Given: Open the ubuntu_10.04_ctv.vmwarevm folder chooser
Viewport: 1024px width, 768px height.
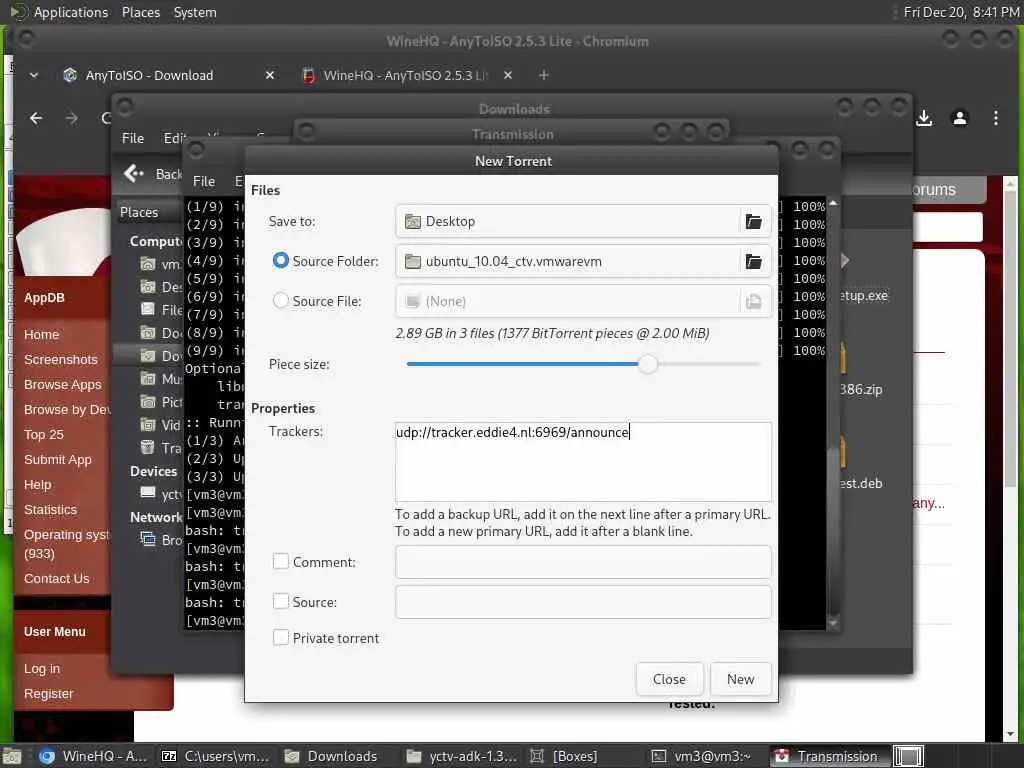Looking at the screenshot, I should click(x=583, y=261).
